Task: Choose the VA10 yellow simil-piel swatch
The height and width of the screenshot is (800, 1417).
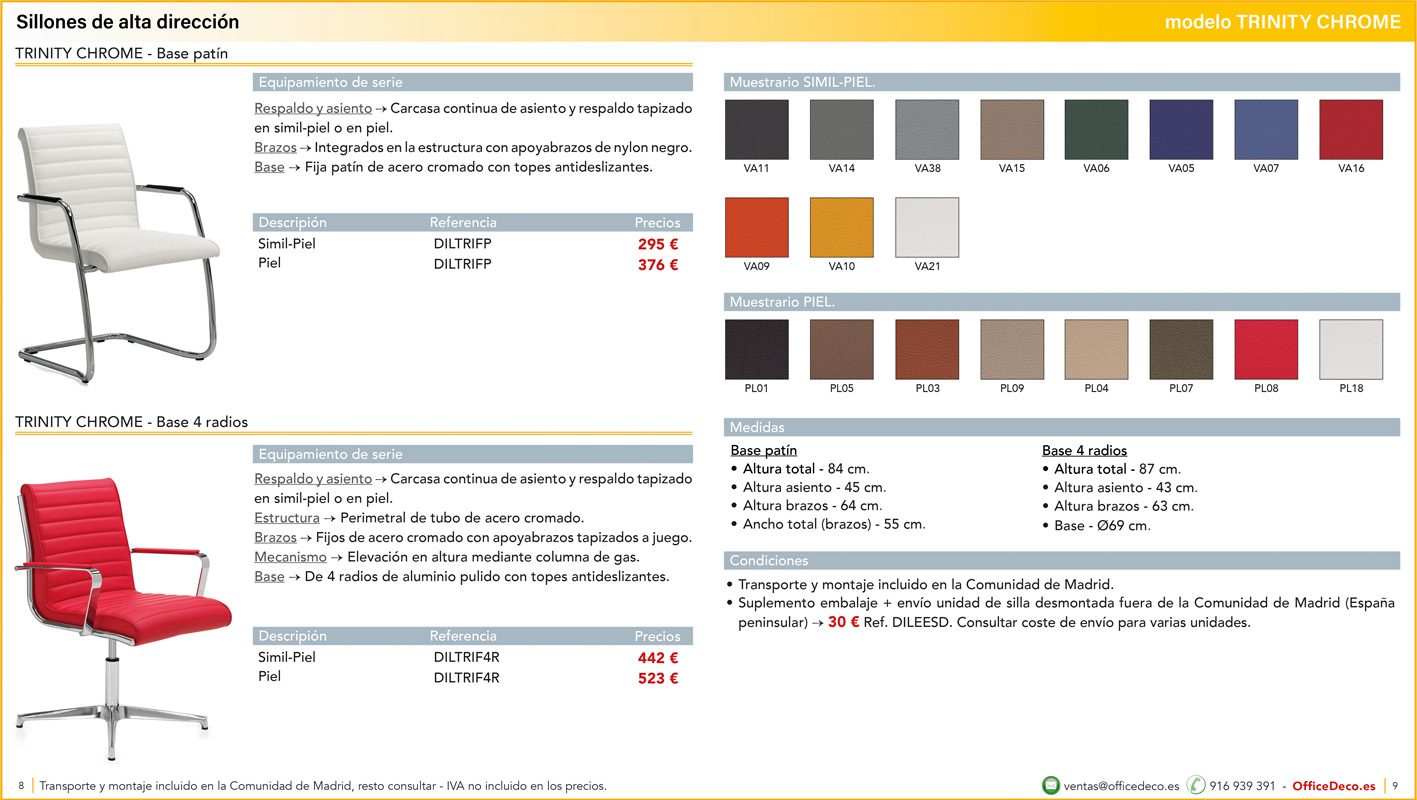Action: click(841, 228)
